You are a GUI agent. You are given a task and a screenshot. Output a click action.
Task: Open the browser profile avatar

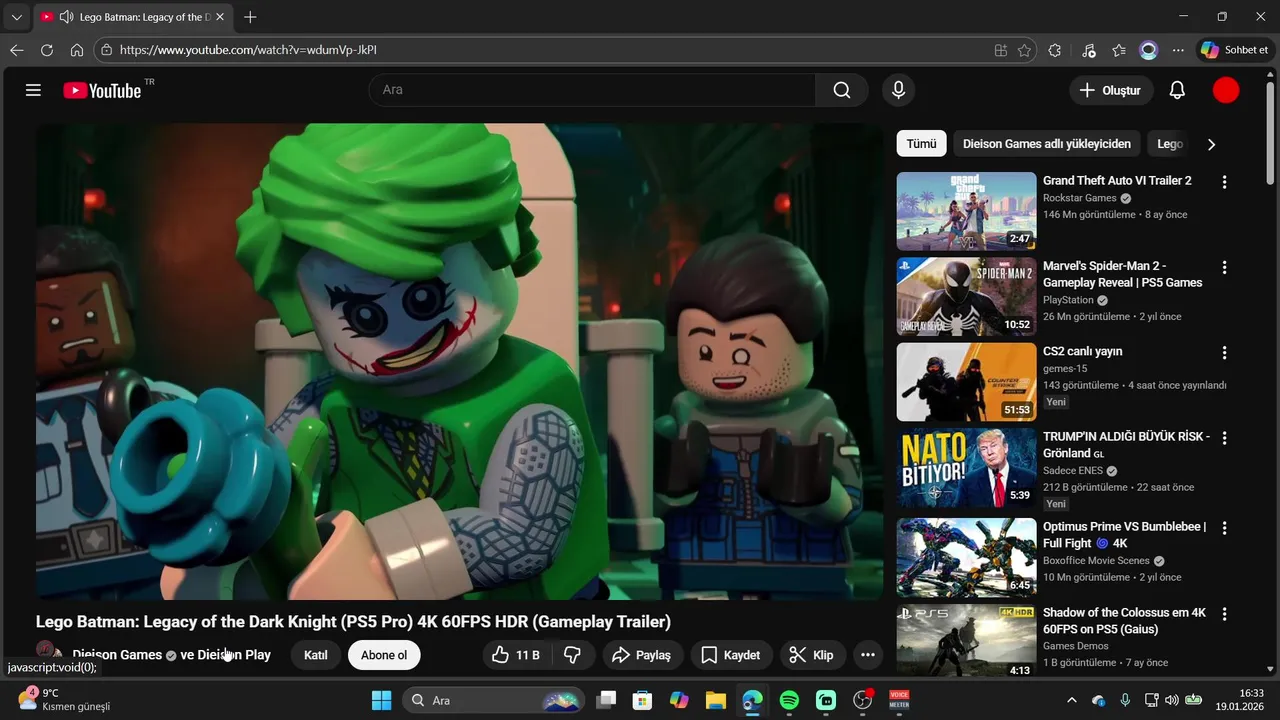tap(1149, 50)
